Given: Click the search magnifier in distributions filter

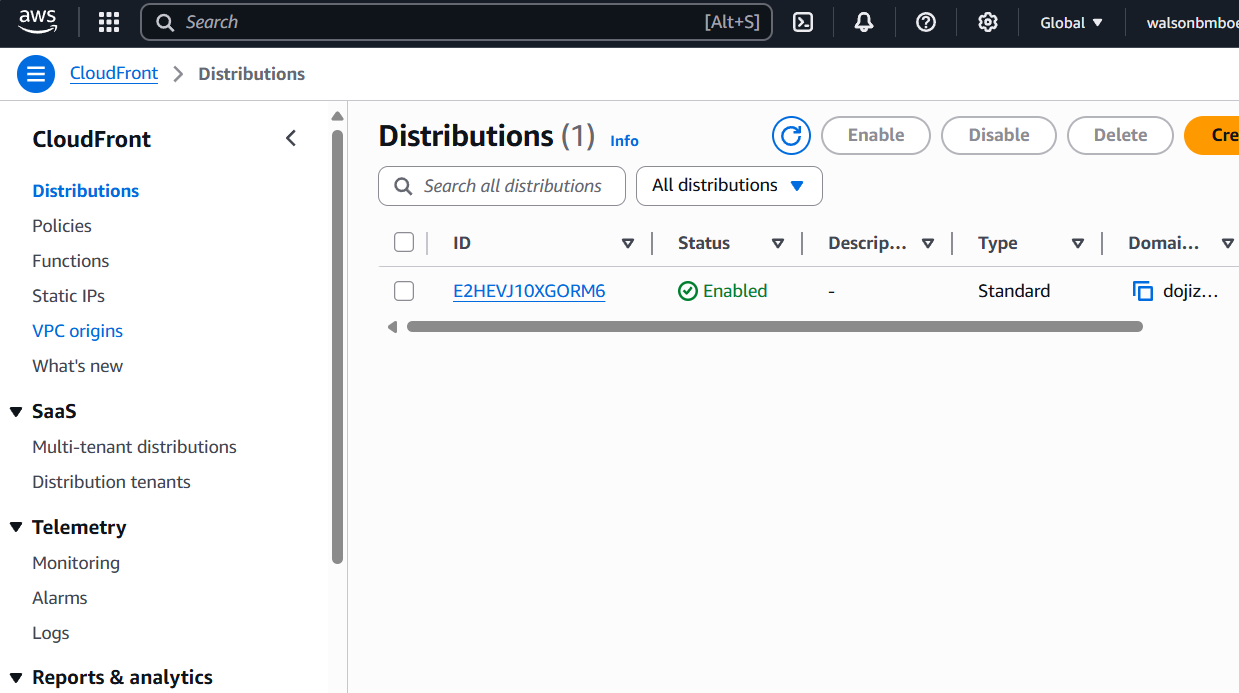Looking at the screenshot, I should [404, 186].
